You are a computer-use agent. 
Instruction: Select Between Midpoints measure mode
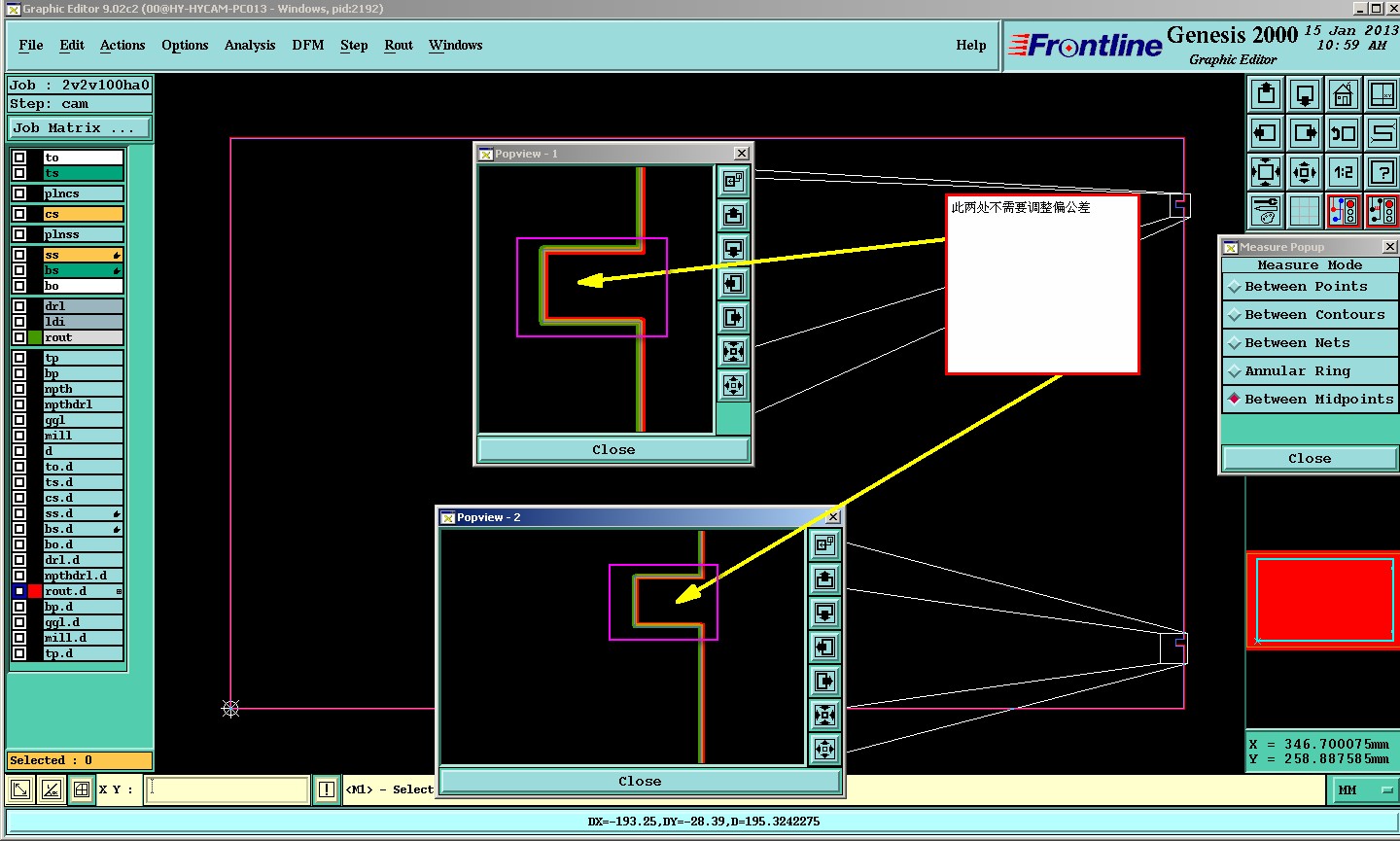click(1310, 400)
